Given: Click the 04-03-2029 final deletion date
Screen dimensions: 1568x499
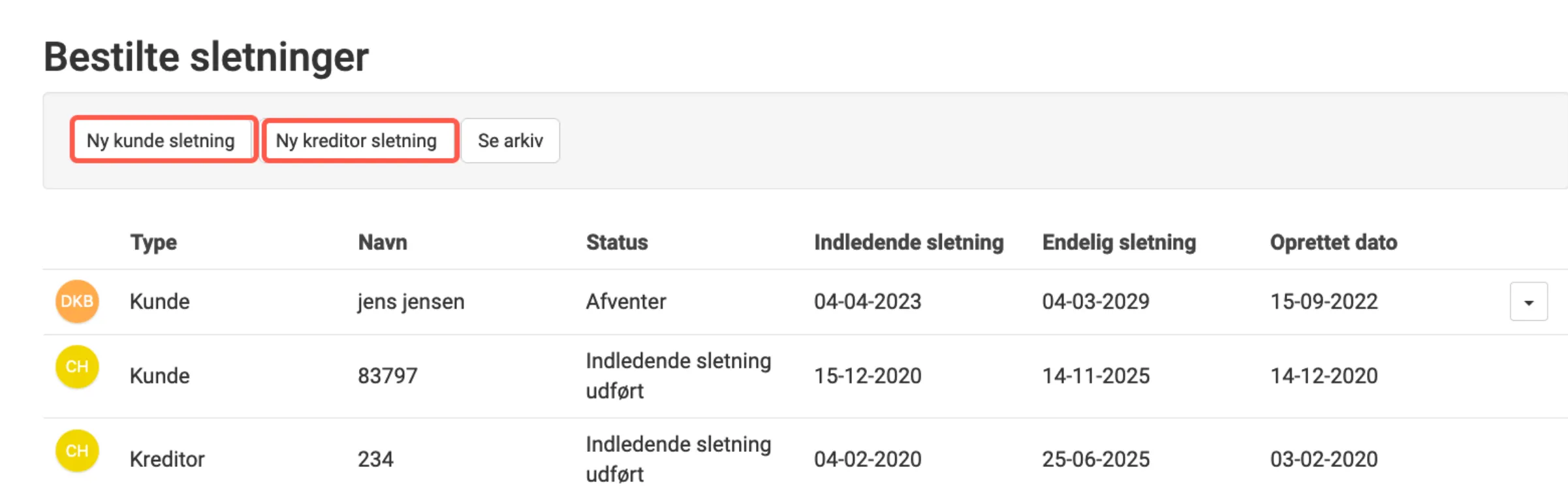Looking at the screenshot, I should [x=1095, y=302].
